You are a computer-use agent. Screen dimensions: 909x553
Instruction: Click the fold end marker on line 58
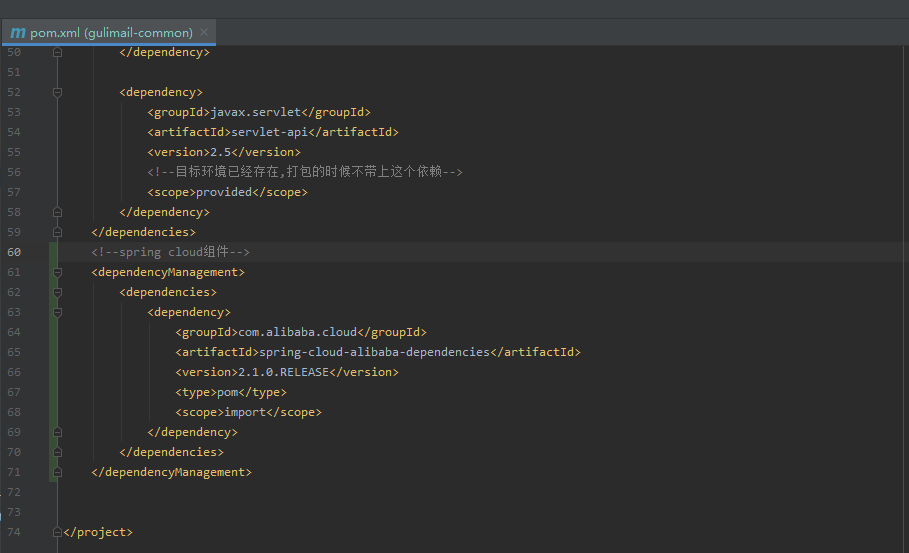(57, 212)
